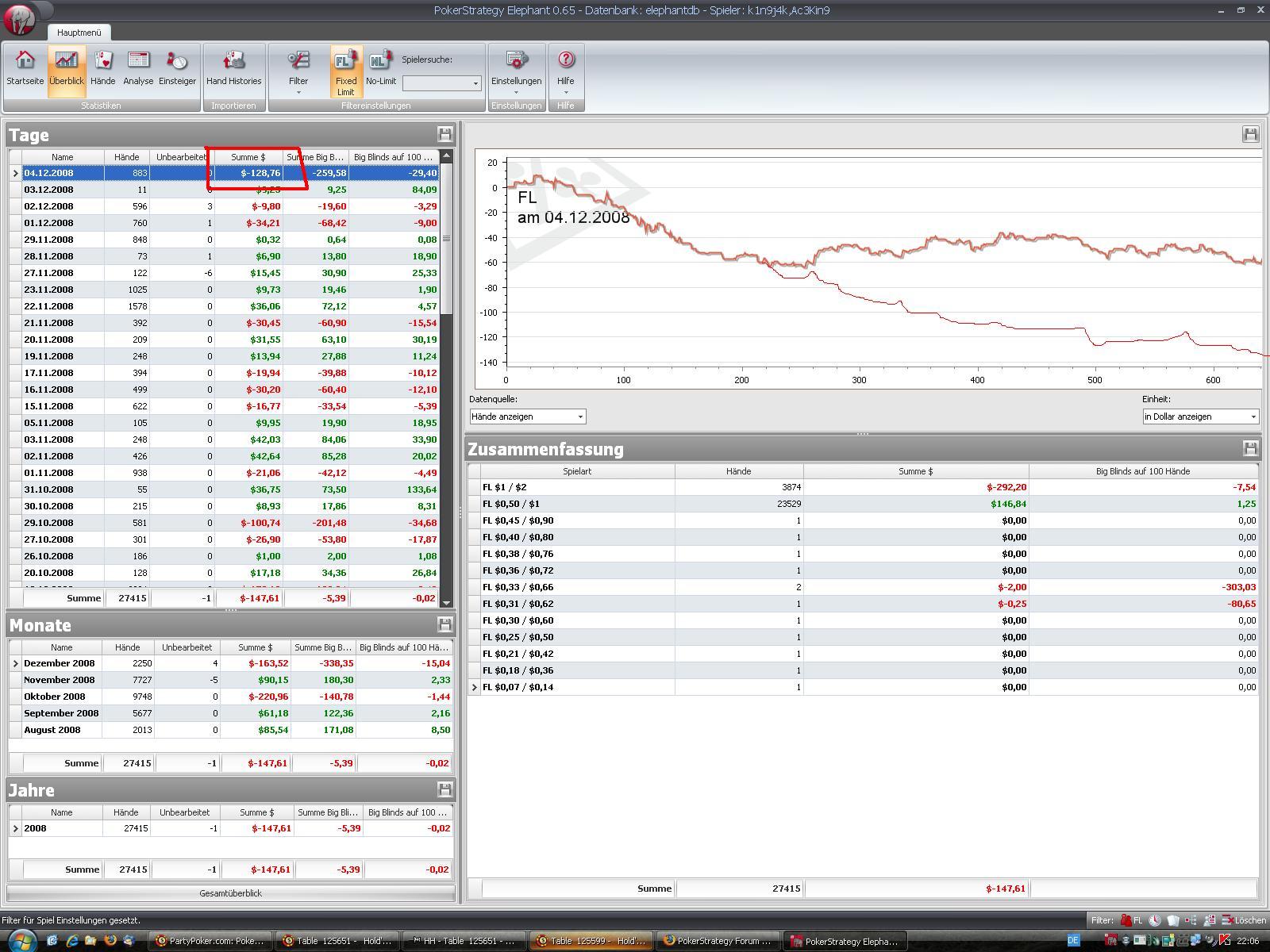Click the volume tray icon
The image size is (1270, 952).
1210,941
